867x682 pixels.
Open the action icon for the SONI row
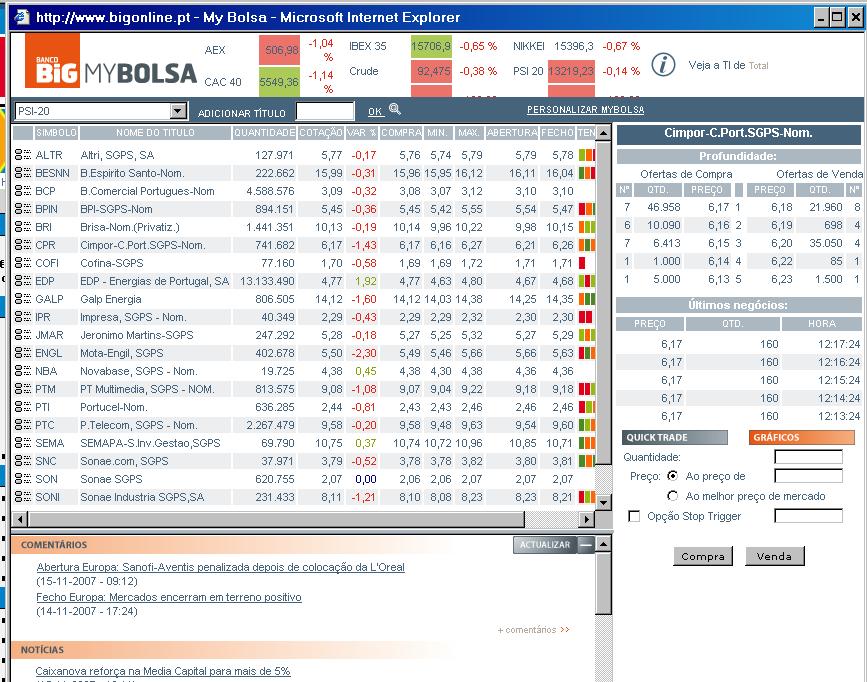point(23,496)
